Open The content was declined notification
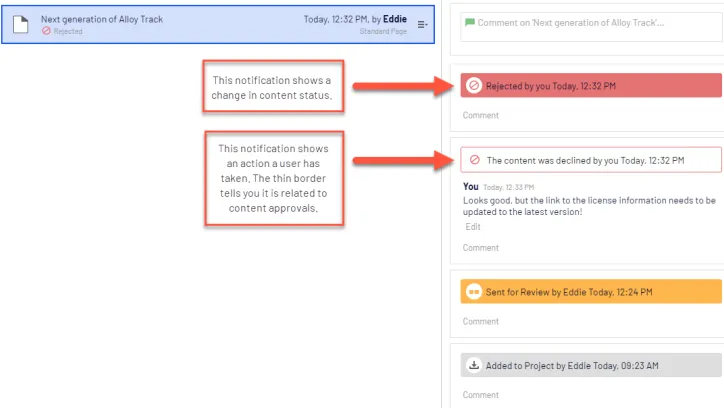The width and height of the screenshot is (724, 408). click(591, 160)
